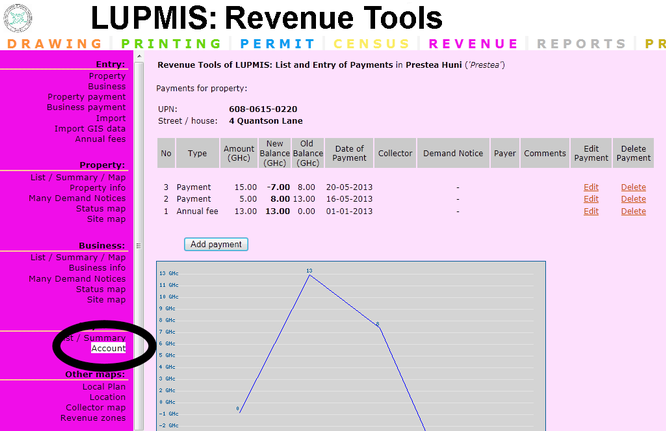Open the PRINTING tab
This screenshot has width=666, height=431.
[171, 44]
